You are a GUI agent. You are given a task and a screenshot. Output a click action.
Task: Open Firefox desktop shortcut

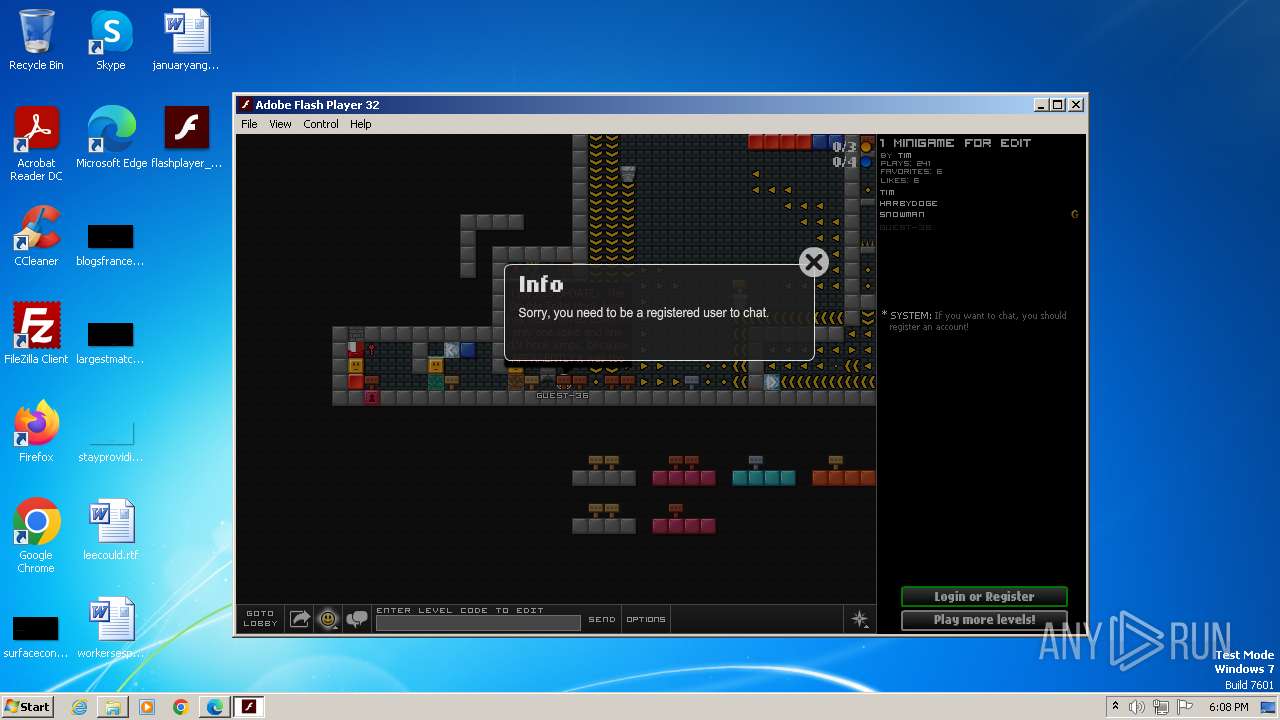(x=36, y=432)
